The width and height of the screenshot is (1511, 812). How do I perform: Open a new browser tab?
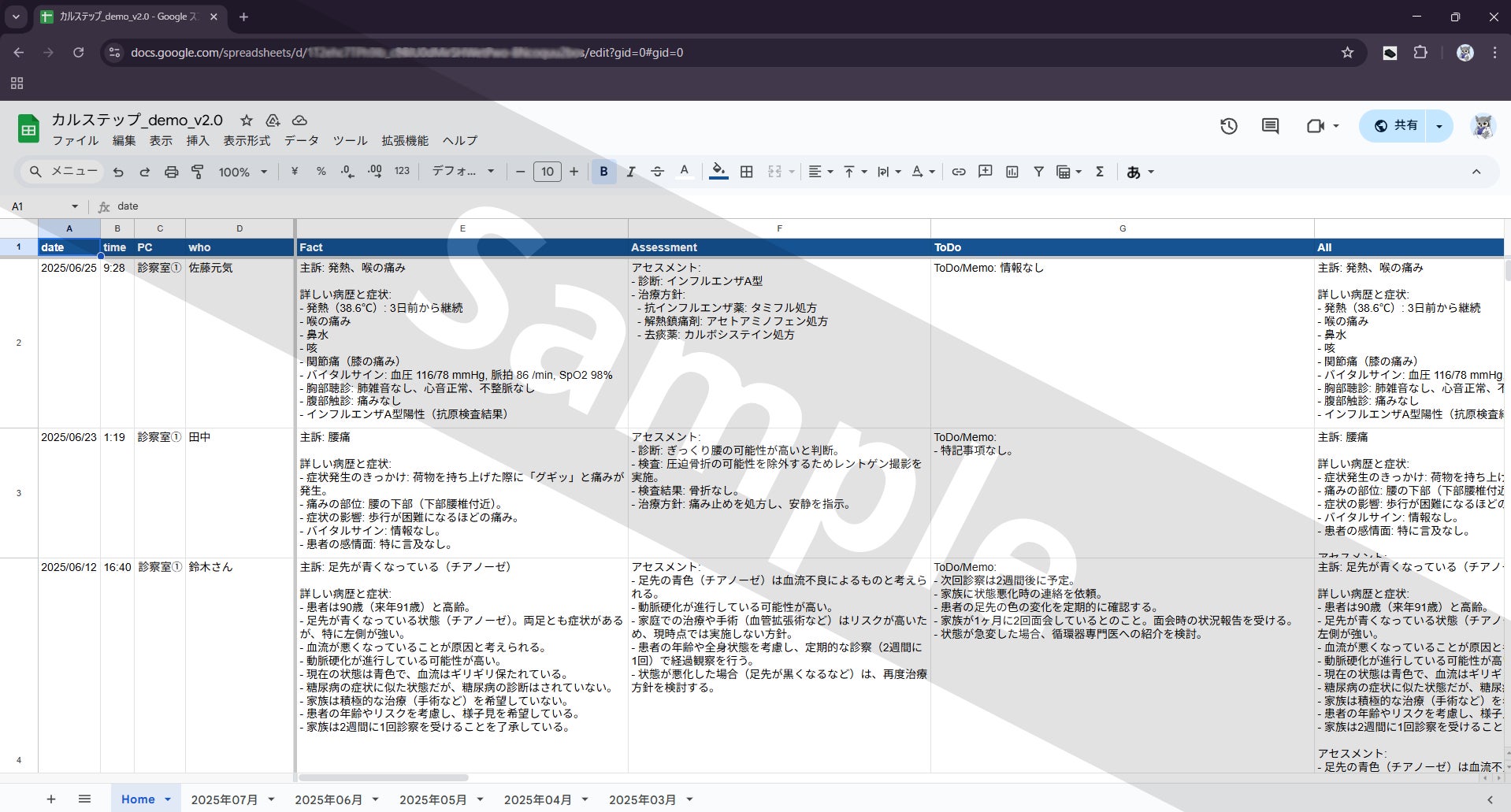[243, 17]
